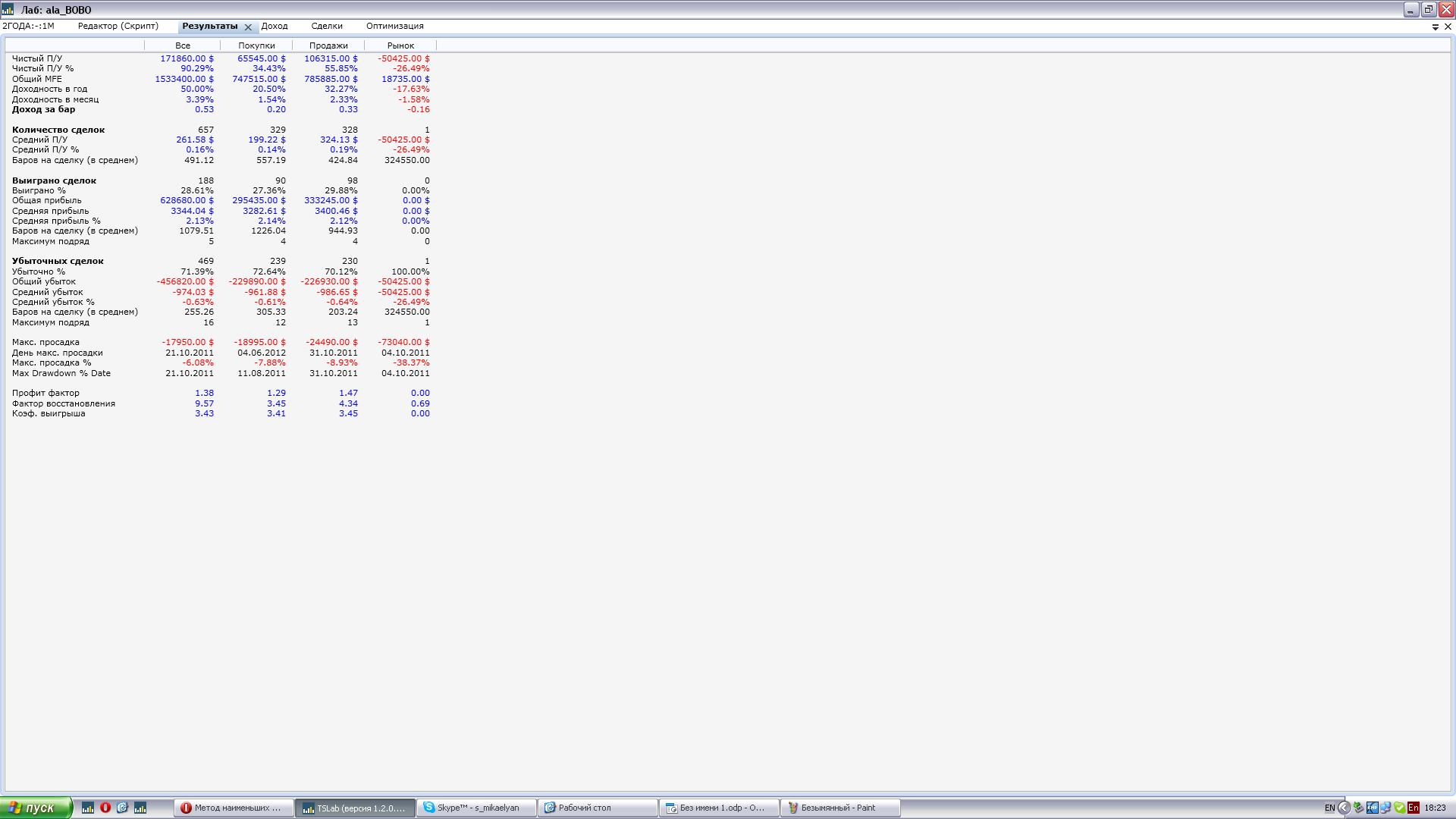Click green Skype status tray icon
The height and width of the screenshot is (819, 1456).
(x=1400, y=808)
